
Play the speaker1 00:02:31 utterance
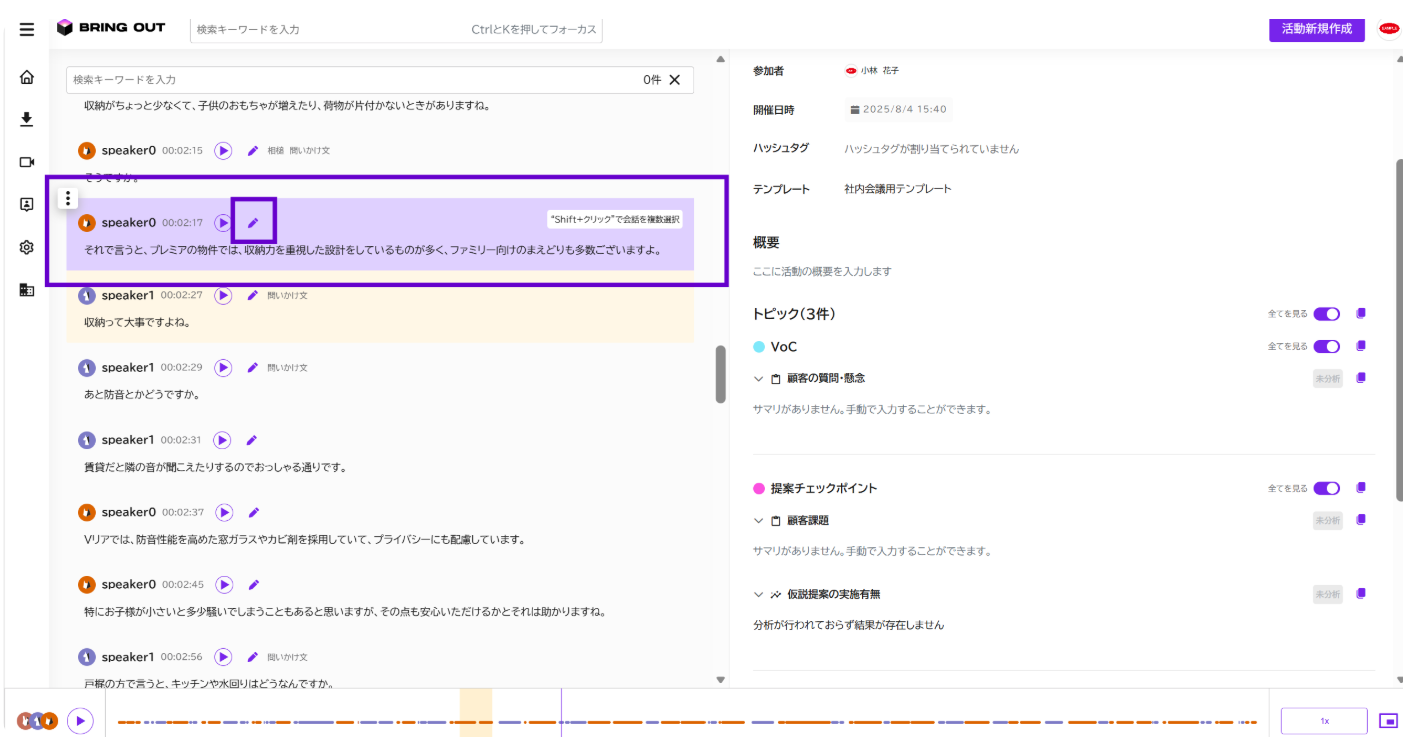click(223, 440)
